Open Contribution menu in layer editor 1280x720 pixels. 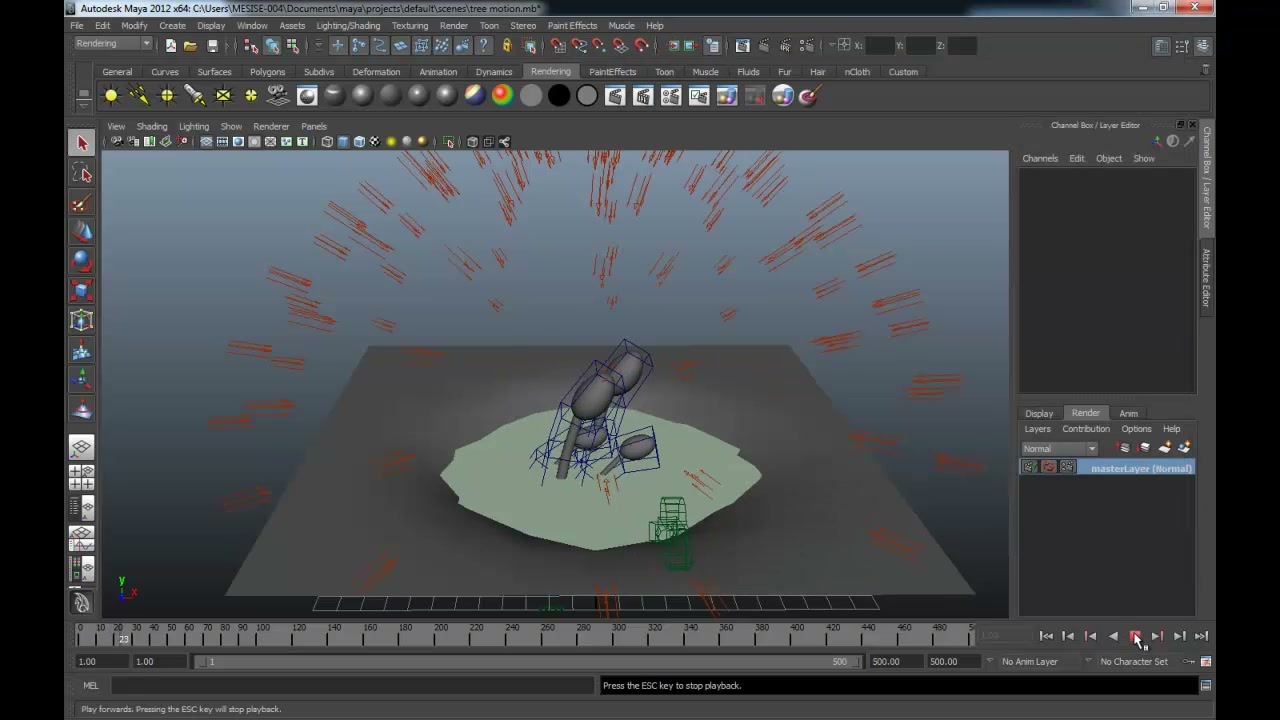click(x=1086, y=429)
